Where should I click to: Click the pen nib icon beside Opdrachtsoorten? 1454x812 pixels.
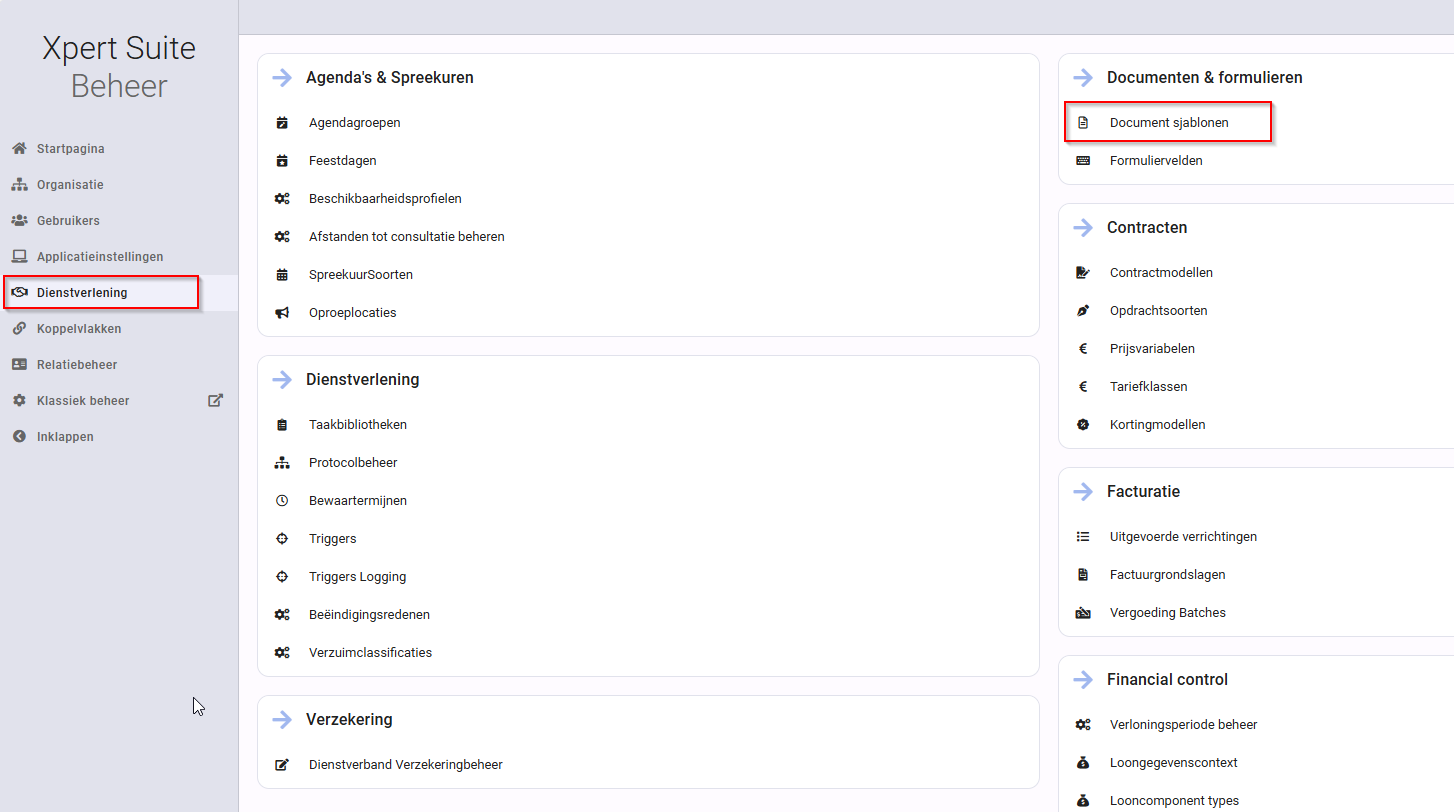pos(1083,310)
